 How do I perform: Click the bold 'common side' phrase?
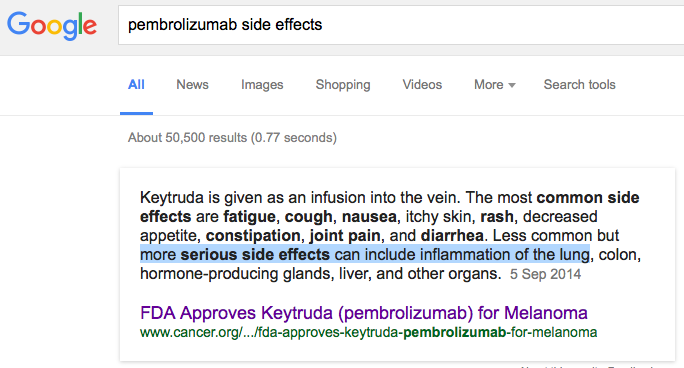tap(588, 198)
